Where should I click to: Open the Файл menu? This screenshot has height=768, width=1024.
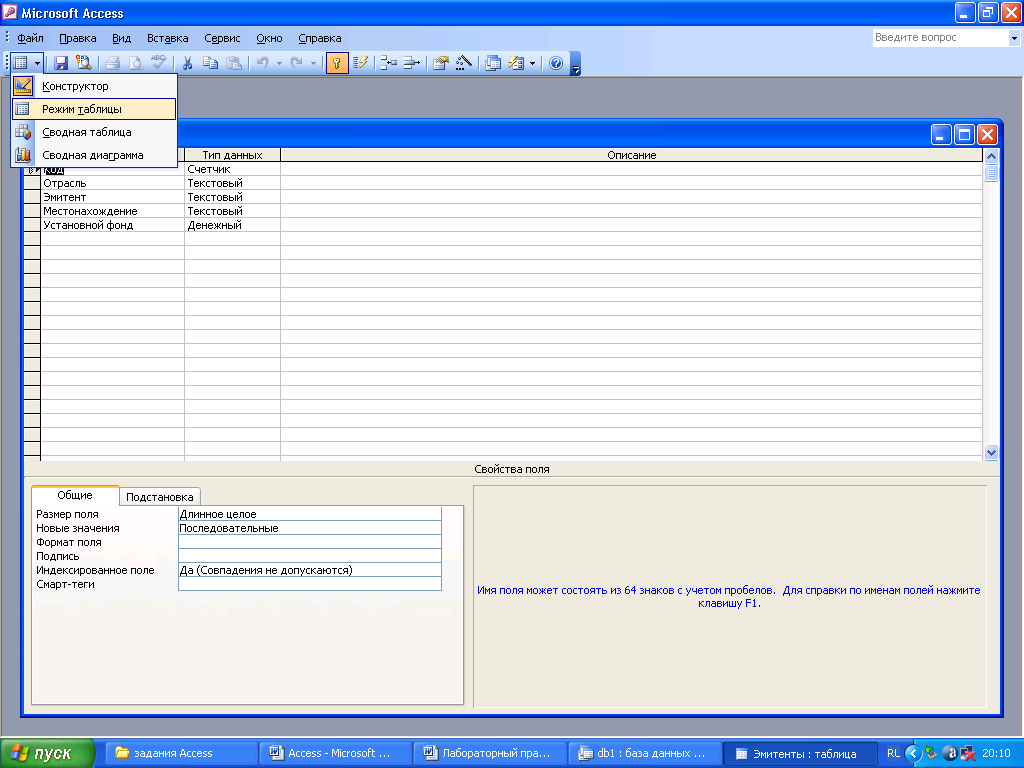[30, 38]
